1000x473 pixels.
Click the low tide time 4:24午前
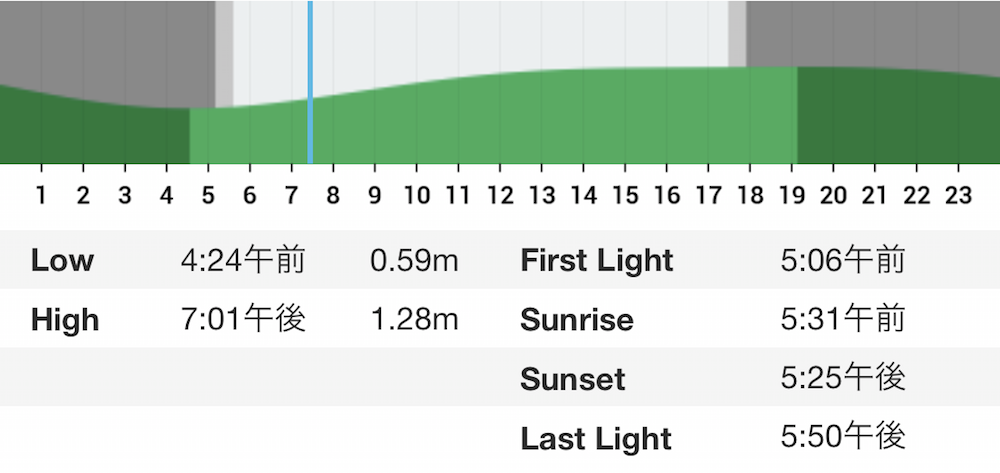243,261
